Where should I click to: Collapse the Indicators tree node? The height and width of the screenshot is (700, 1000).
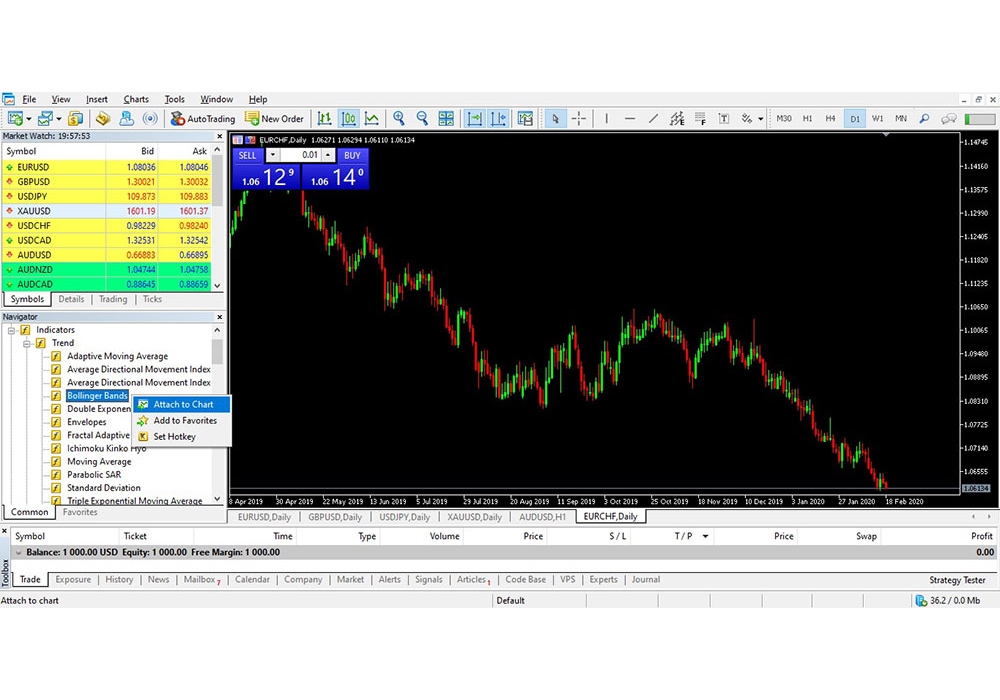[x=11, y=330]
